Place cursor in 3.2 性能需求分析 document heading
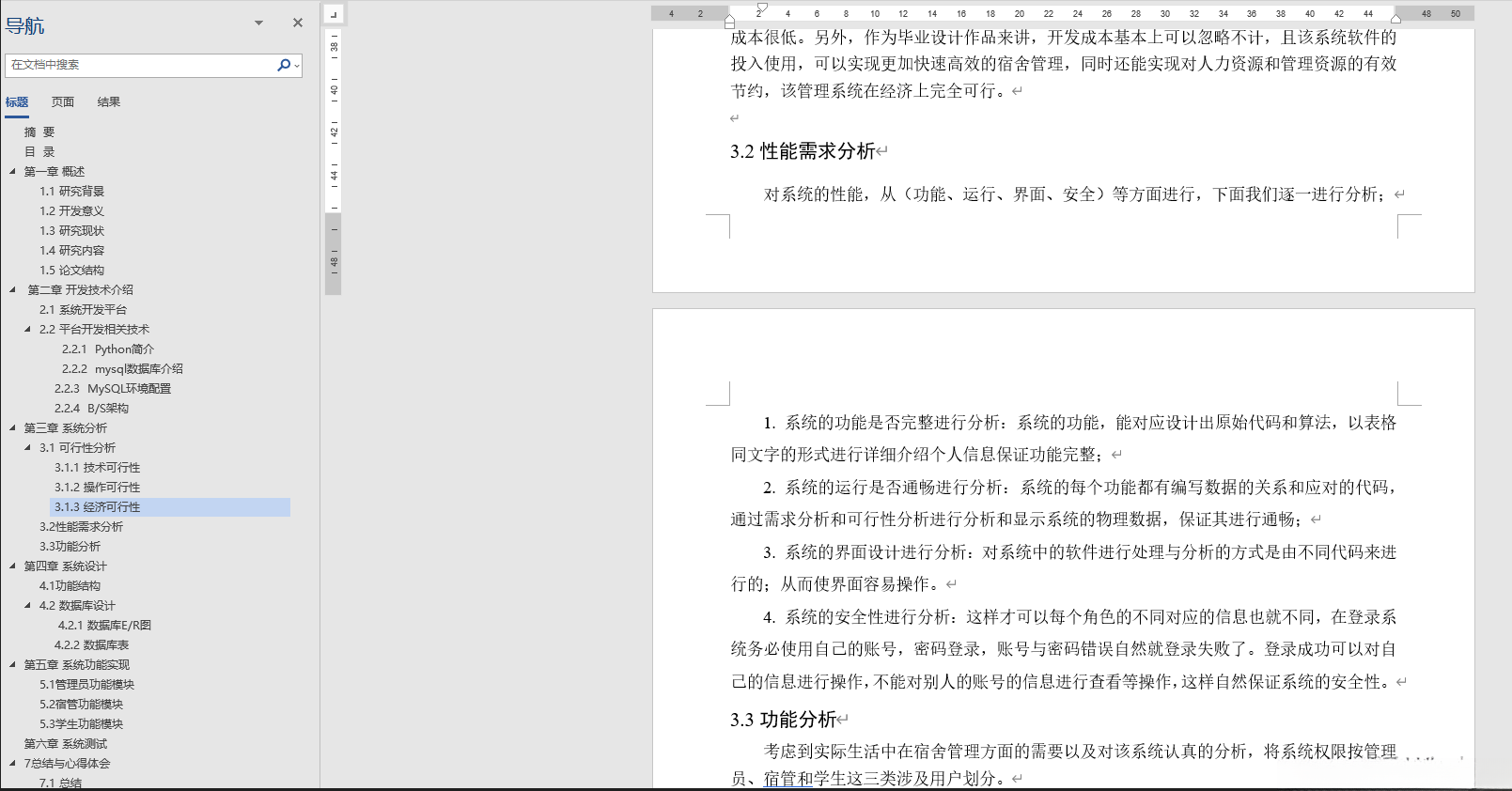 tap(803, 151)
